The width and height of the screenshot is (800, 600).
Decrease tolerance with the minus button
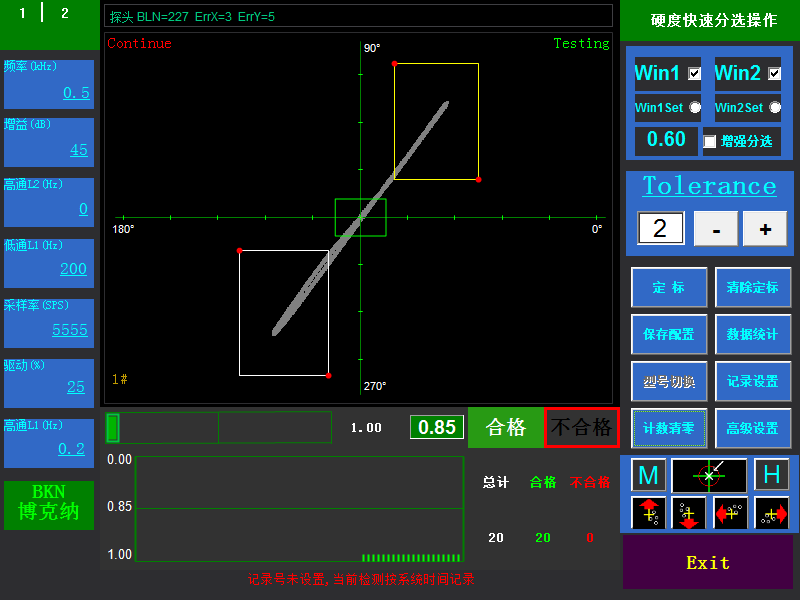716,229
